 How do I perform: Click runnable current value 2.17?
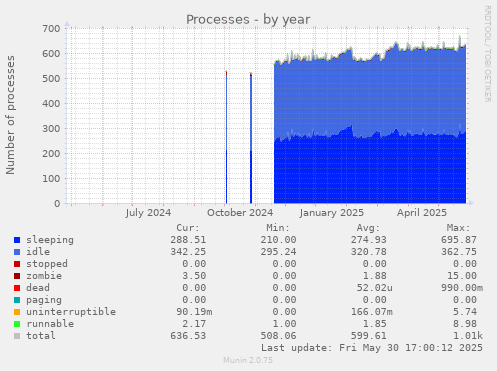[194, 324]
